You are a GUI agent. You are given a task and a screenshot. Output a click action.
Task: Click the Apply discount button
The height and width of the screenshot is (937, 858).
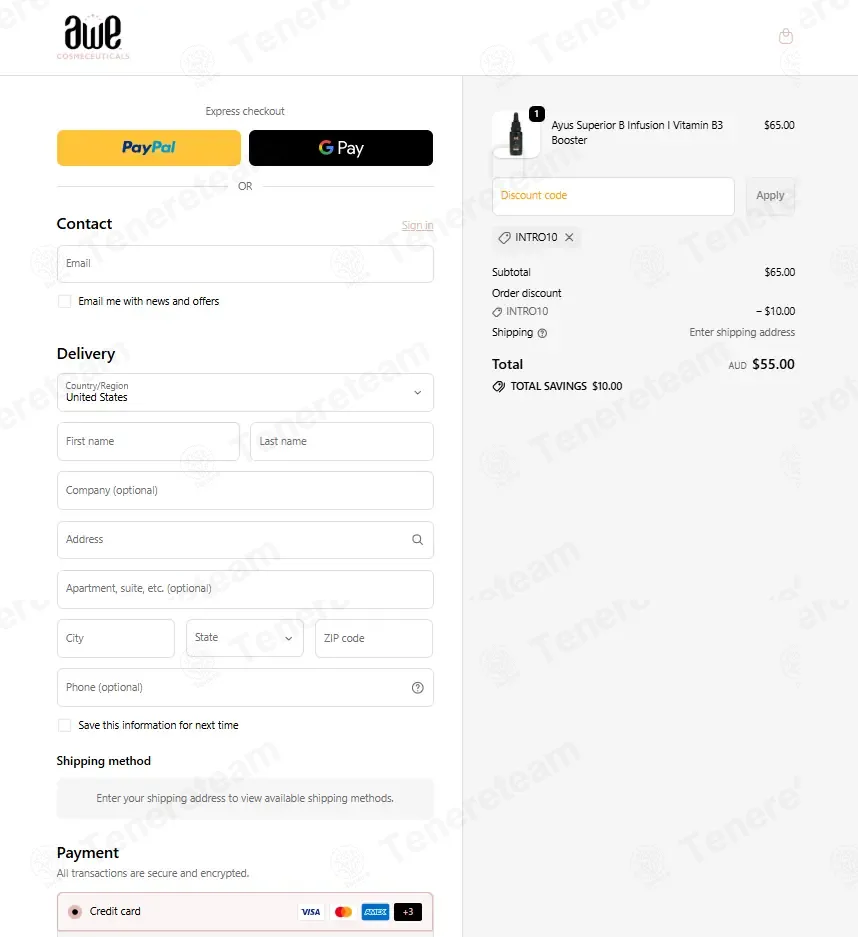(x=770, y=196)
